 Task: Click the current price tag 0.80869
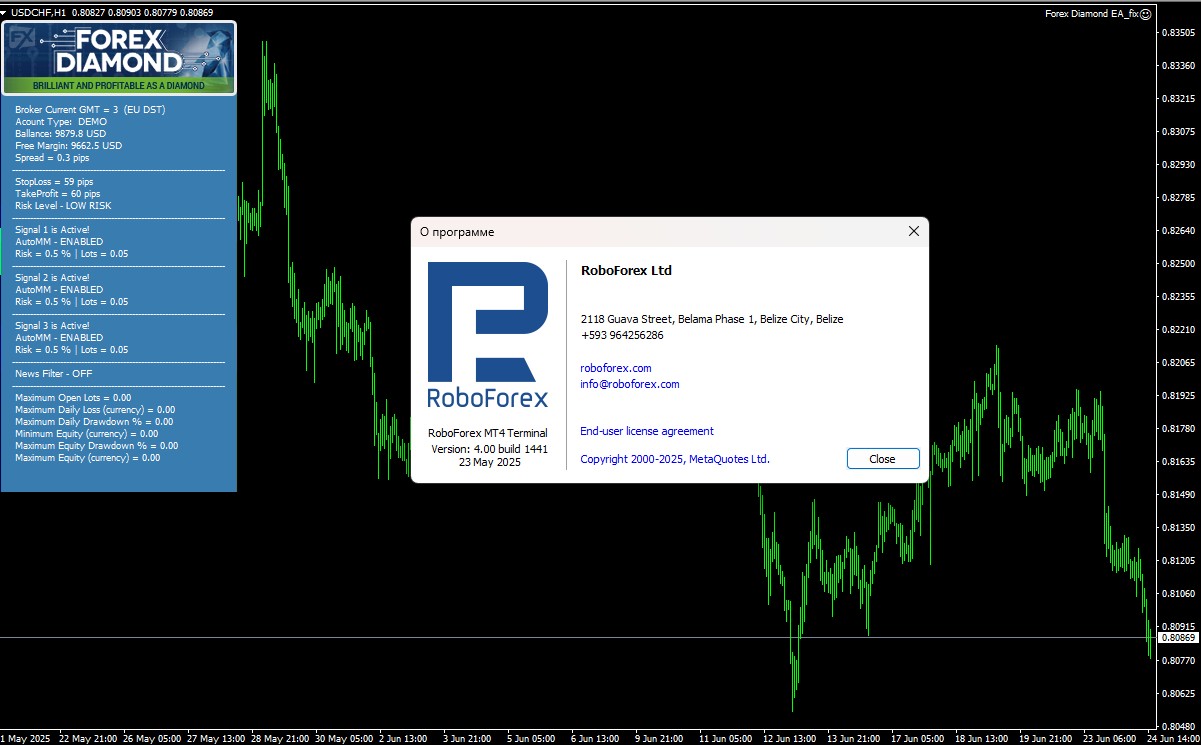(1178, 638)
